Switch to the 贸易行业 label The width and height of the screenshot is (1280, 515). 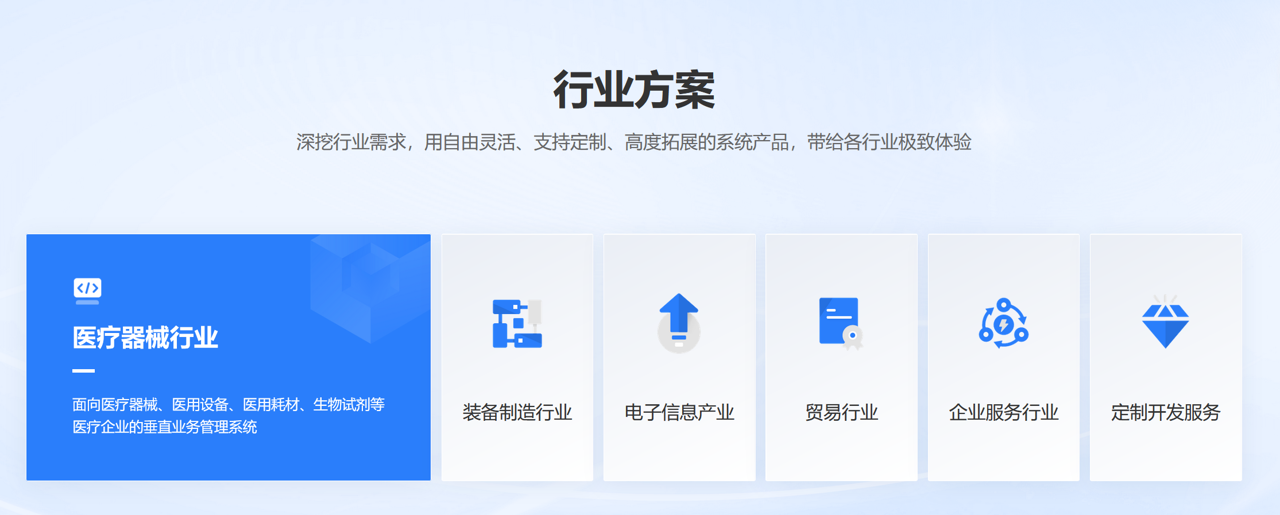coord(841,412)
